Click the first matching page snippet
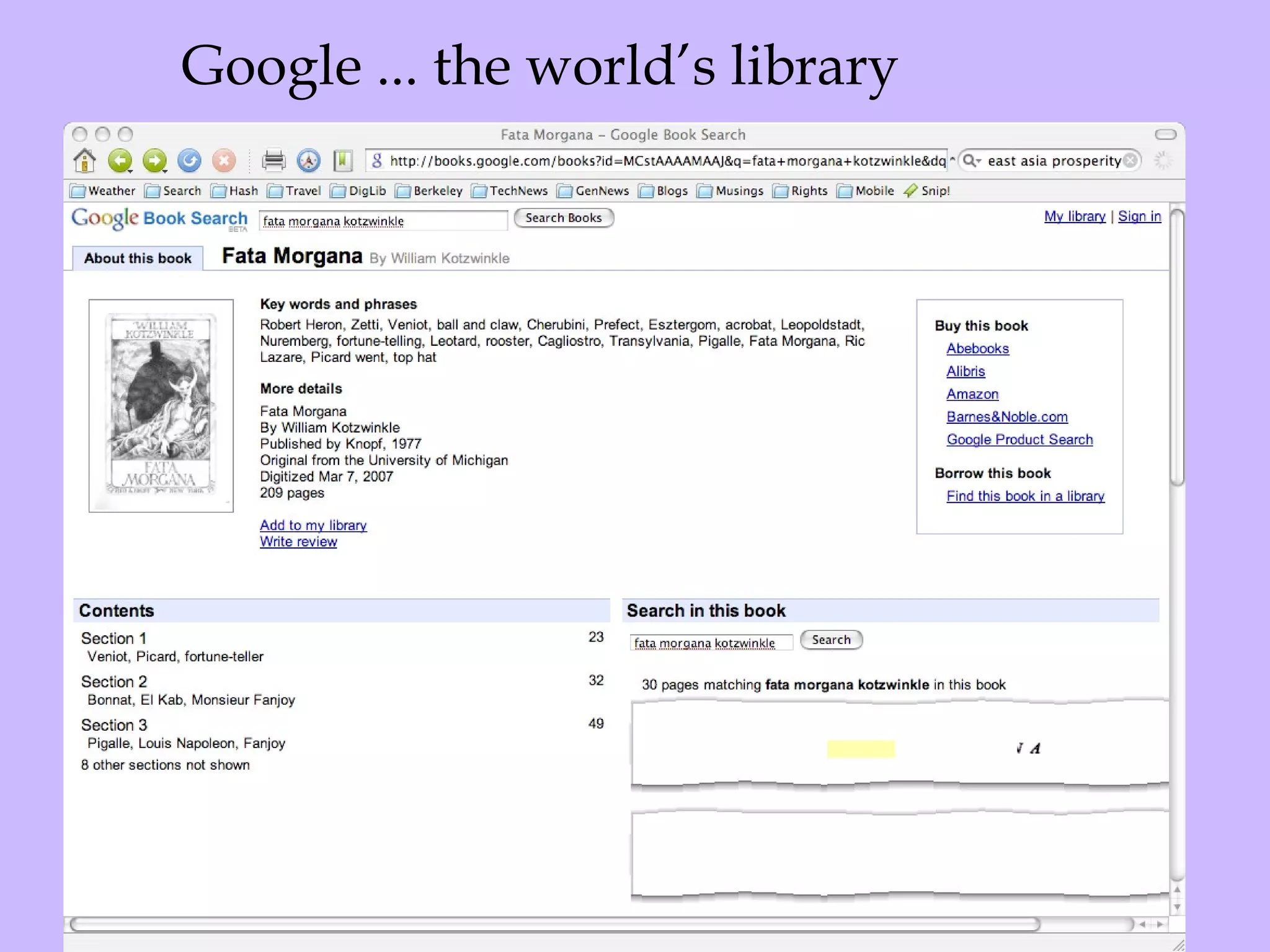This screenshot has width=1270, height=952. 900,745
